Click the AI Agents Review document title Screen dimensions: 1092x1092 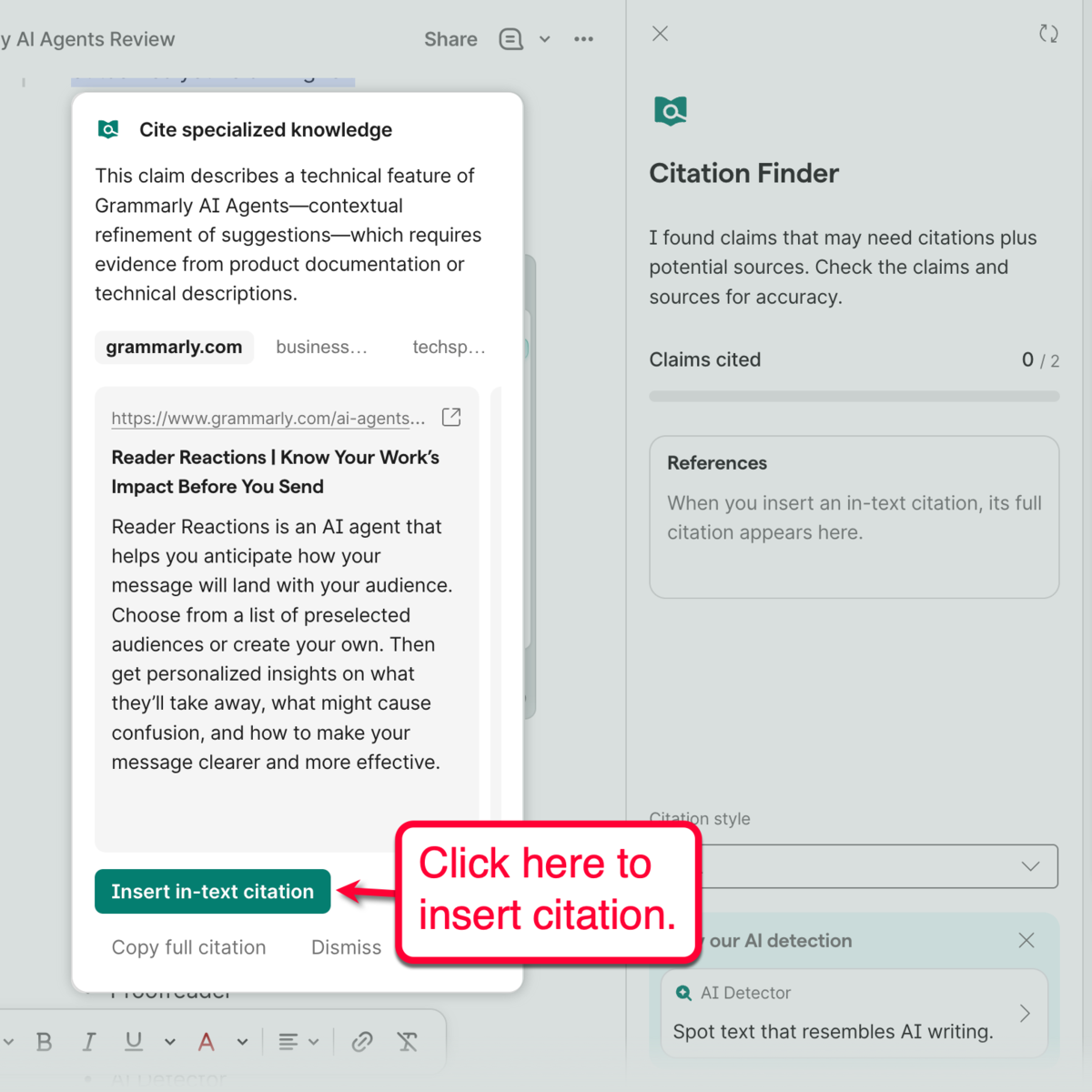click(87, 39)
